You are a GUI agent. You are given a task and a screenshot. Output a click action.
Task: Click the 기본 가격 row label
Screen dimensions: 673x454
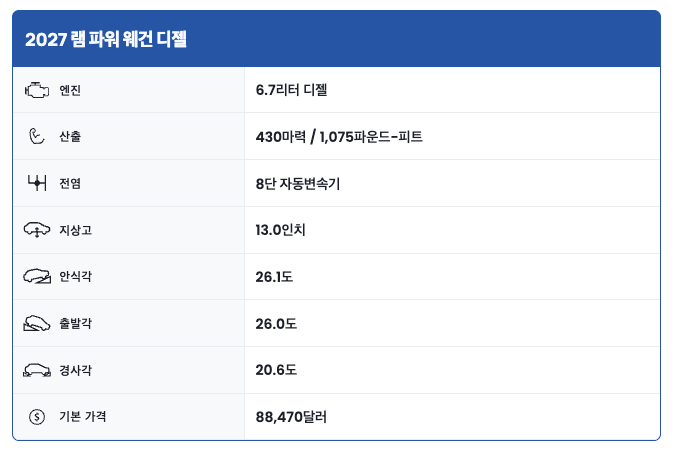(82, 416)
